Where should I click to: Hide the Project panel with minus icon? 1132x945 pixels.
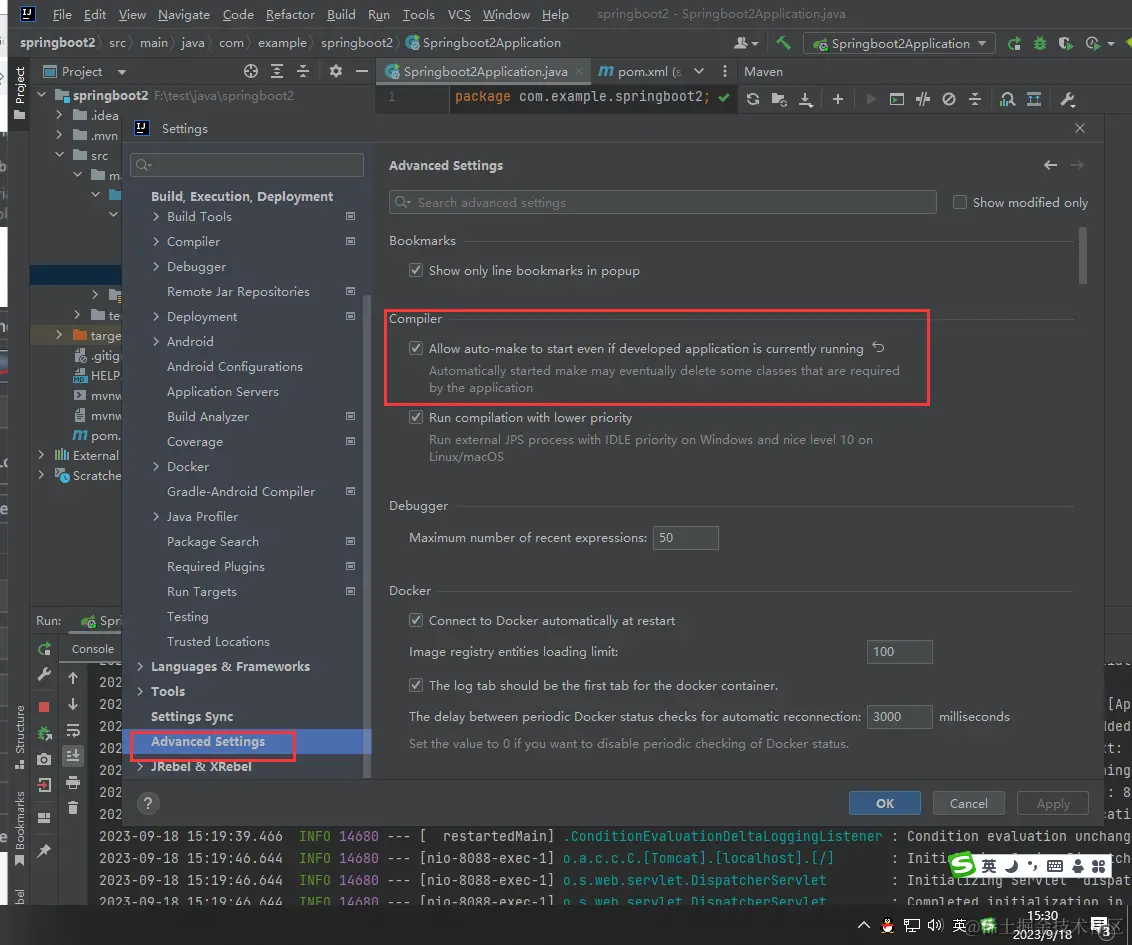[x=362, y=71]
